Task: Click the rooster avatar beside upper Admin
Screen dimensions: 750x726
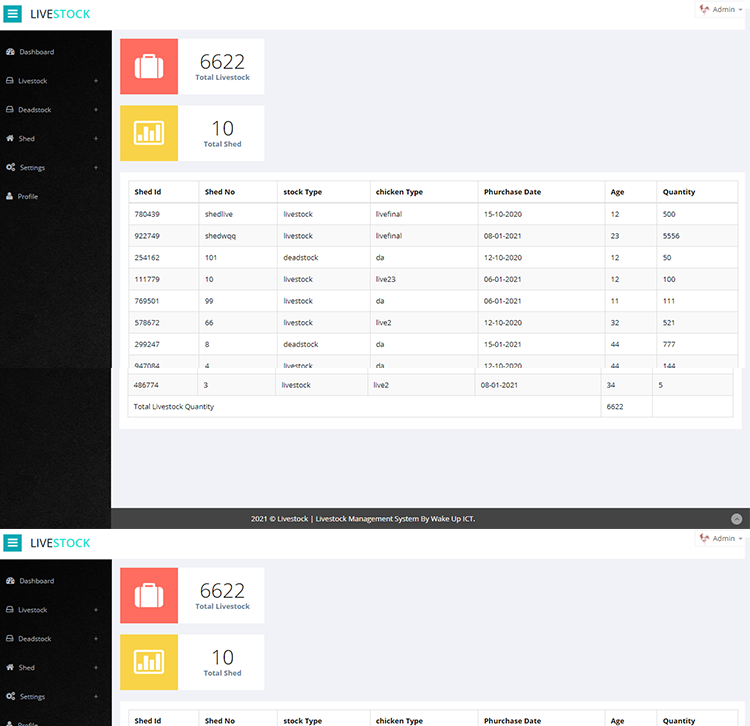Action: tap(704, 9)
